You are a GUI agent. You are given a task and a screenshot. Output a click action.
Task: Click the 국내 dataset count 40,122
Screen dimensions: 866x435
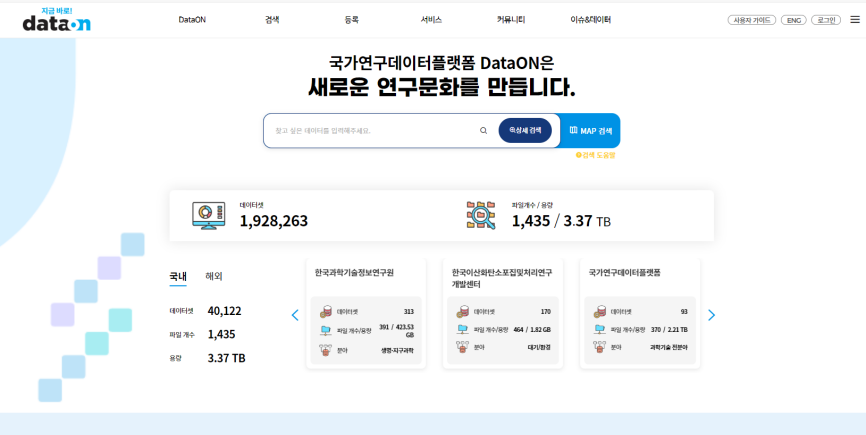224,311
